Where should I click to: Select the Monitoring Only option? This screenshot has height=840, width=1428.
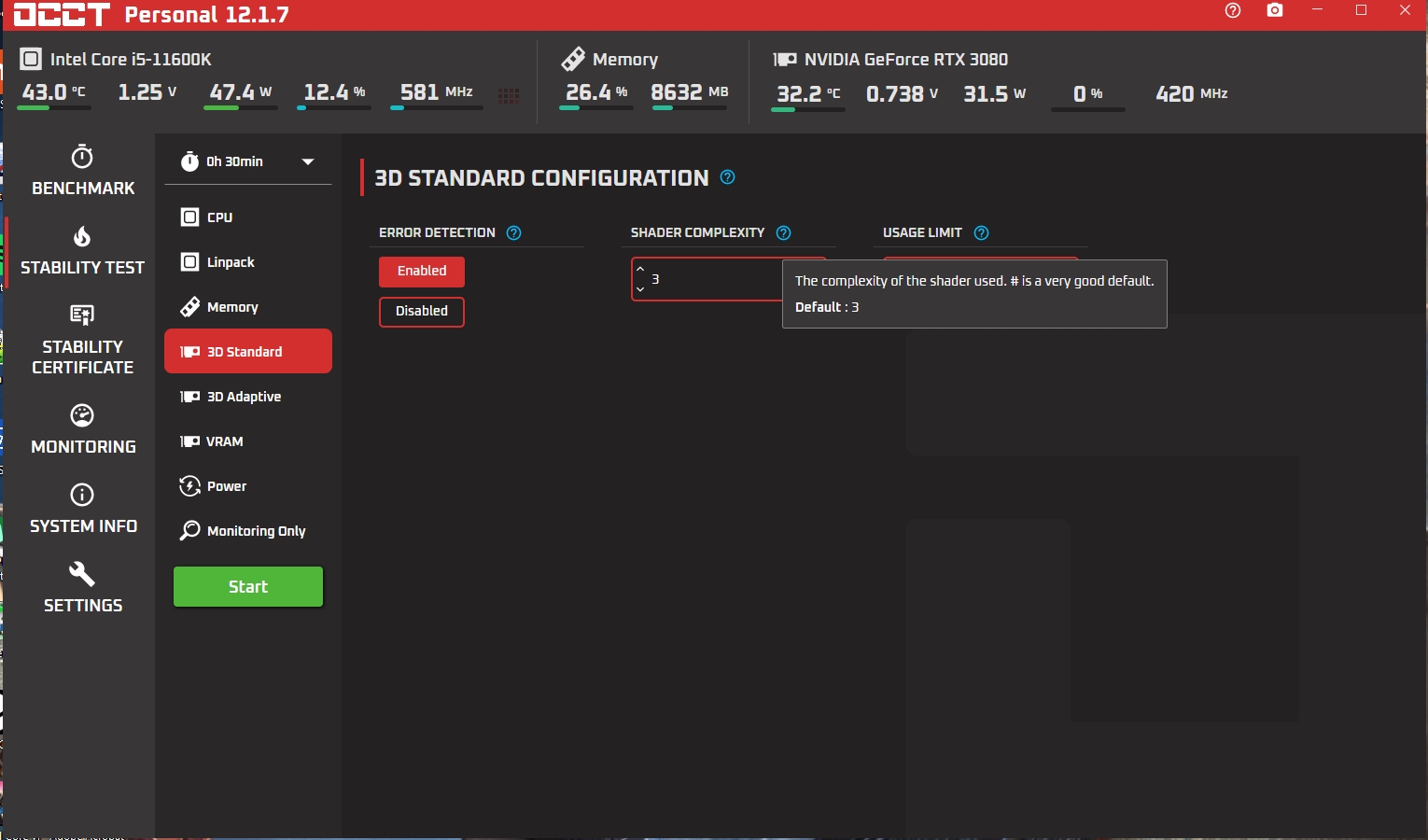(x=256, y=531)
